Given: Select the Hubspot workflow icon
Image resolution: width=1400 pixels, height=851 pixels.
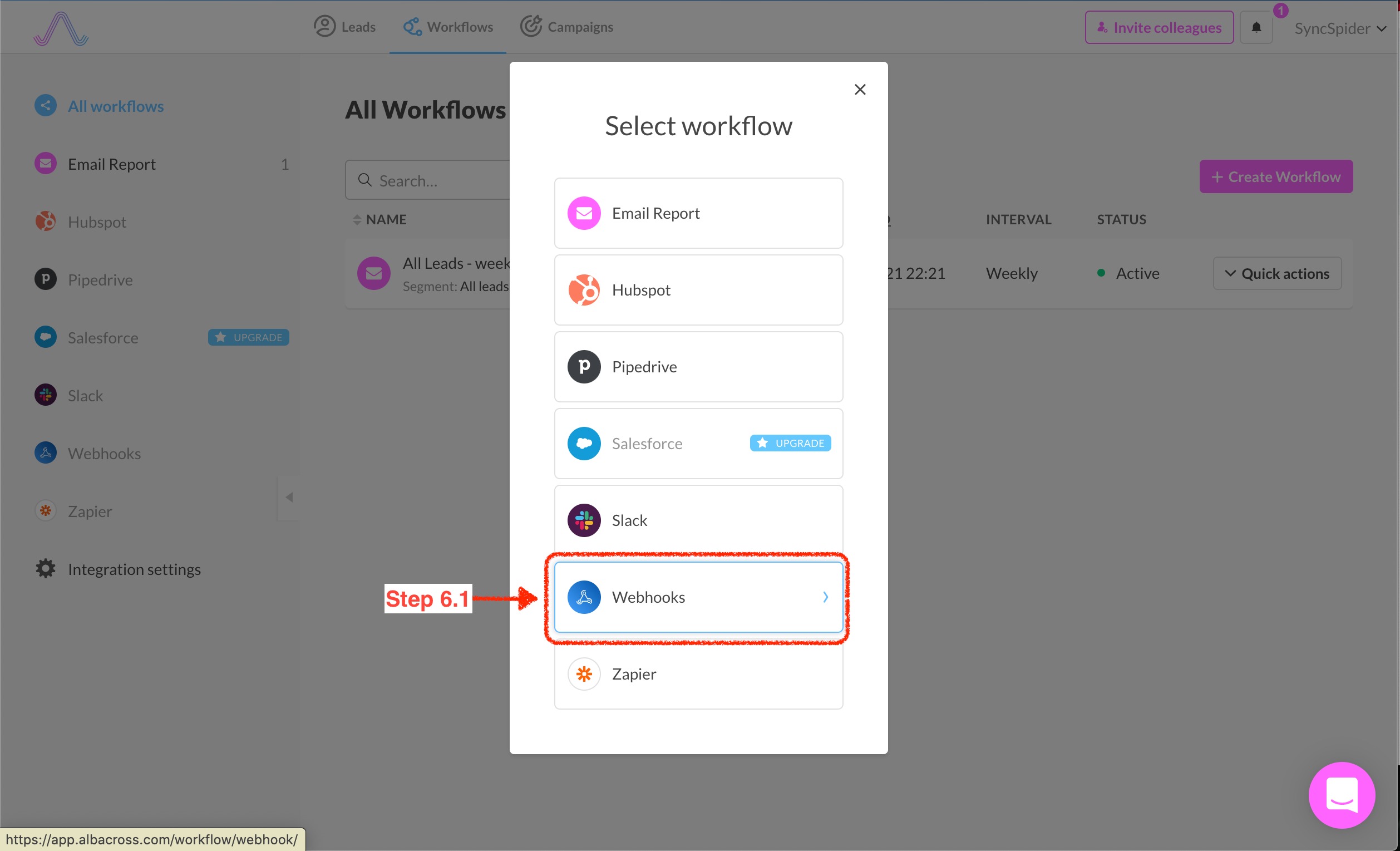Looking at the screenshot, I should click(583, 289).
